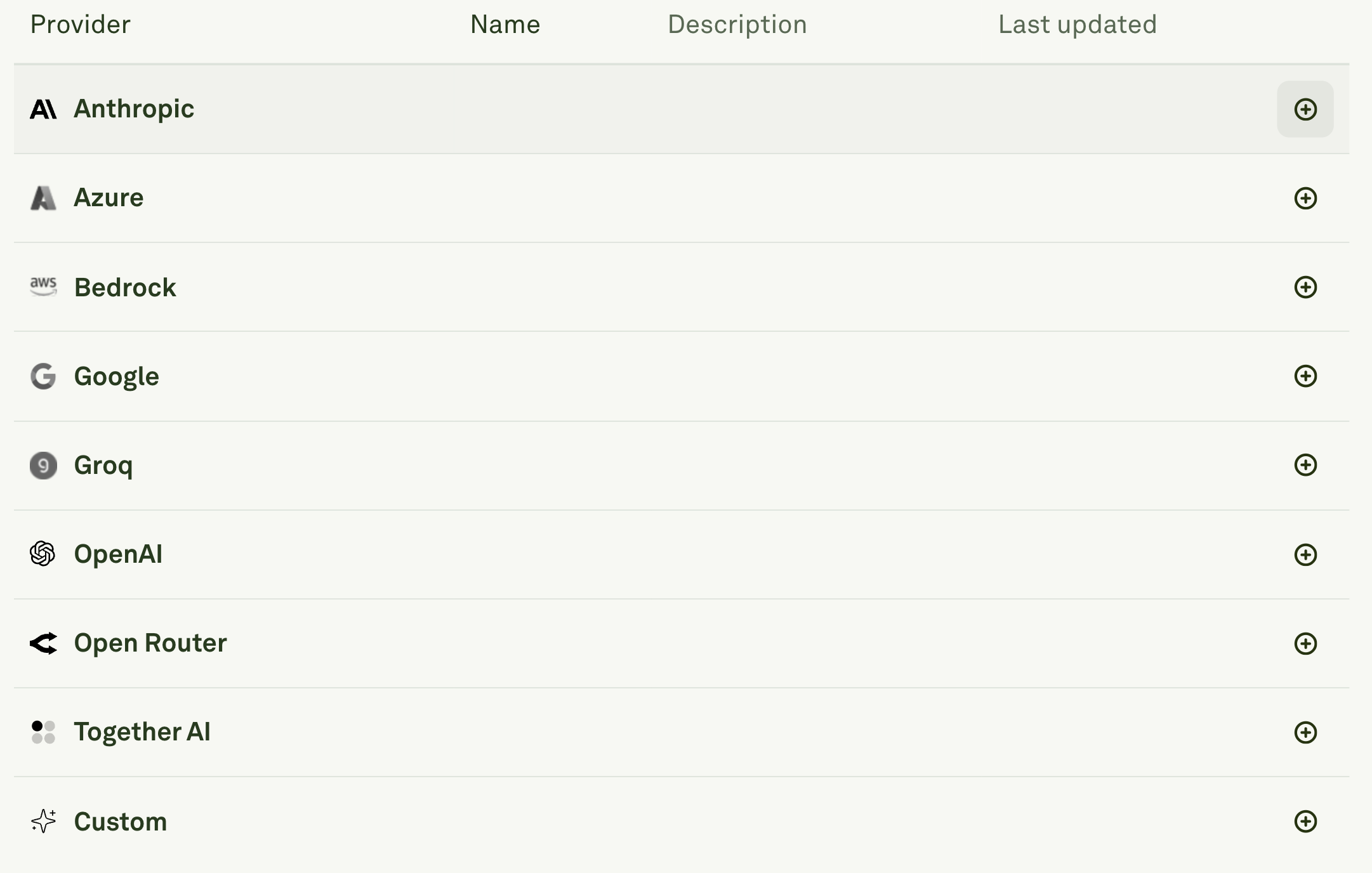Add a new Bedrock provider
The width and height of the screenshot is (1372, 873).
1305,287
